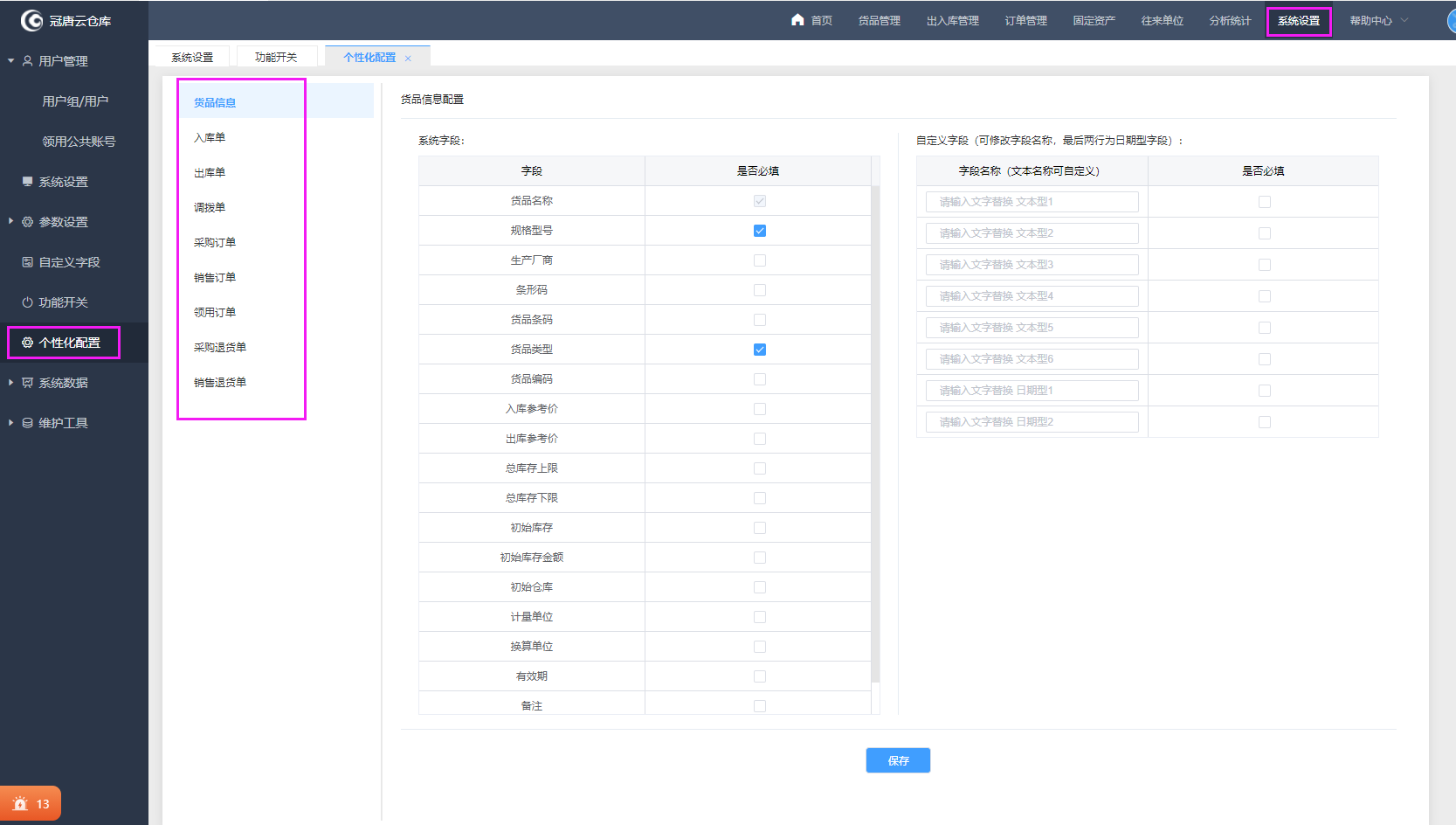Expand the 参数设置 arrow
This screenshot has height=825, width=1456.
[x=11, y=221]
